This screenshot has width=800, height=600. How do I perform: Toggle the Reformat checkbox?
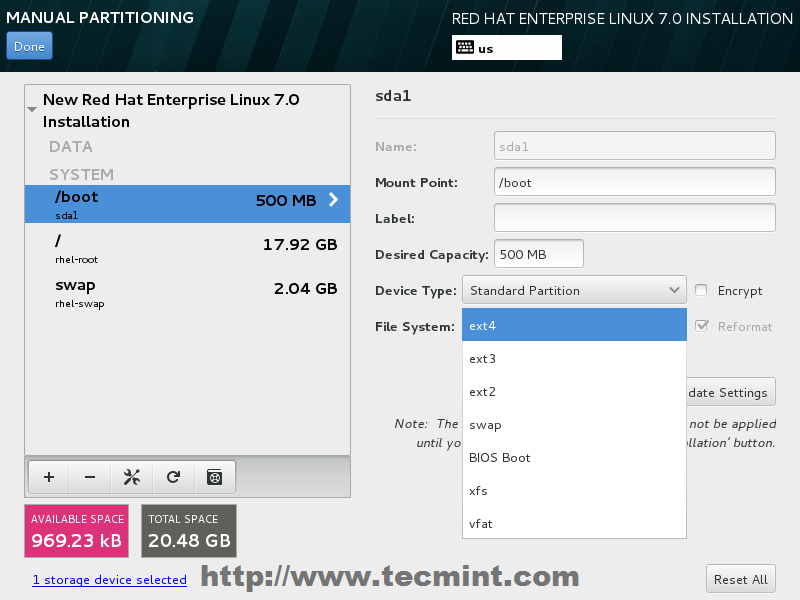(x=702, y=326)
